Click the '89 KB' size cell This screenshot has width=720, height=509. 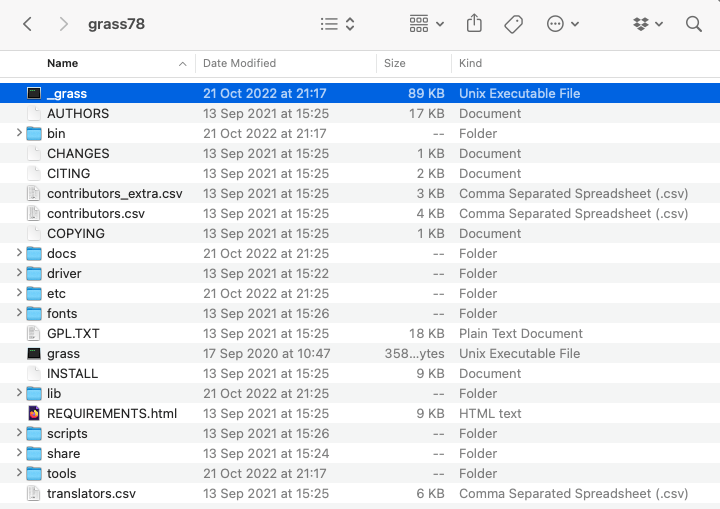point(426,93)
